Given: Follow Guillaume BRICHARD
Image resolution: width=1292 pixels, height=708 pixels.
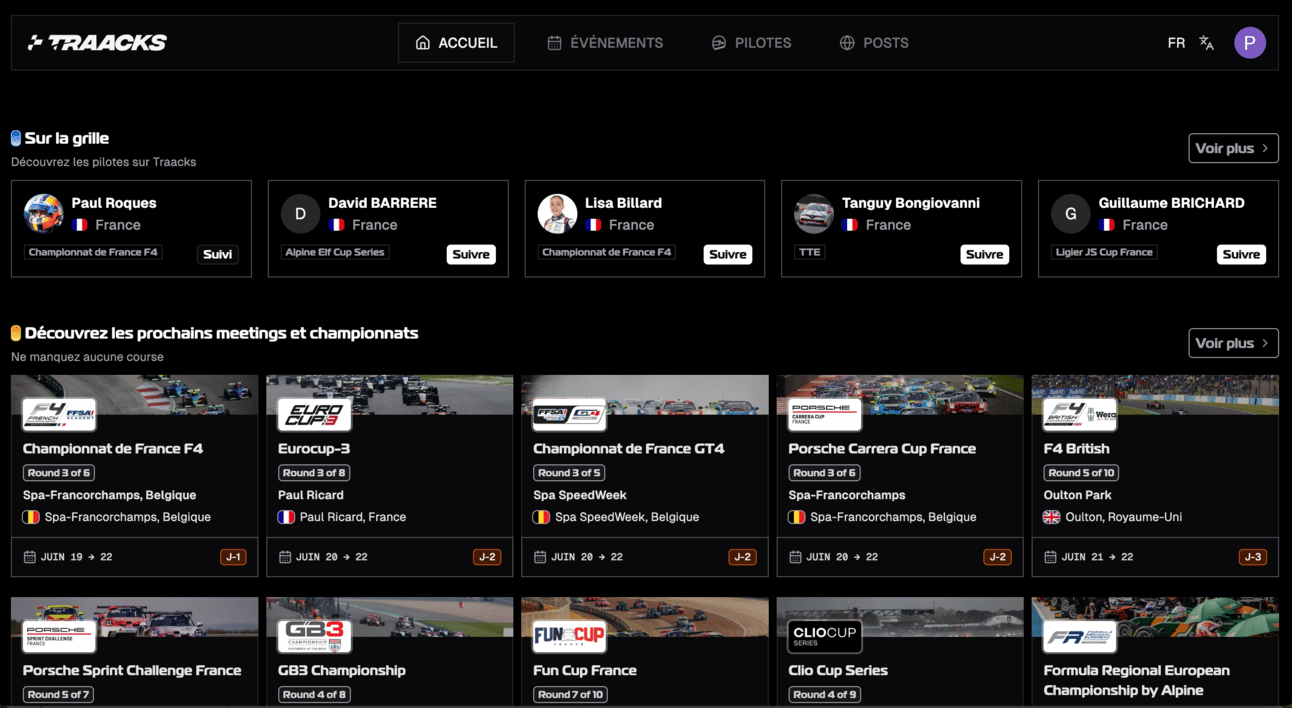Looking at the screenshot, I should [1241, 254].
